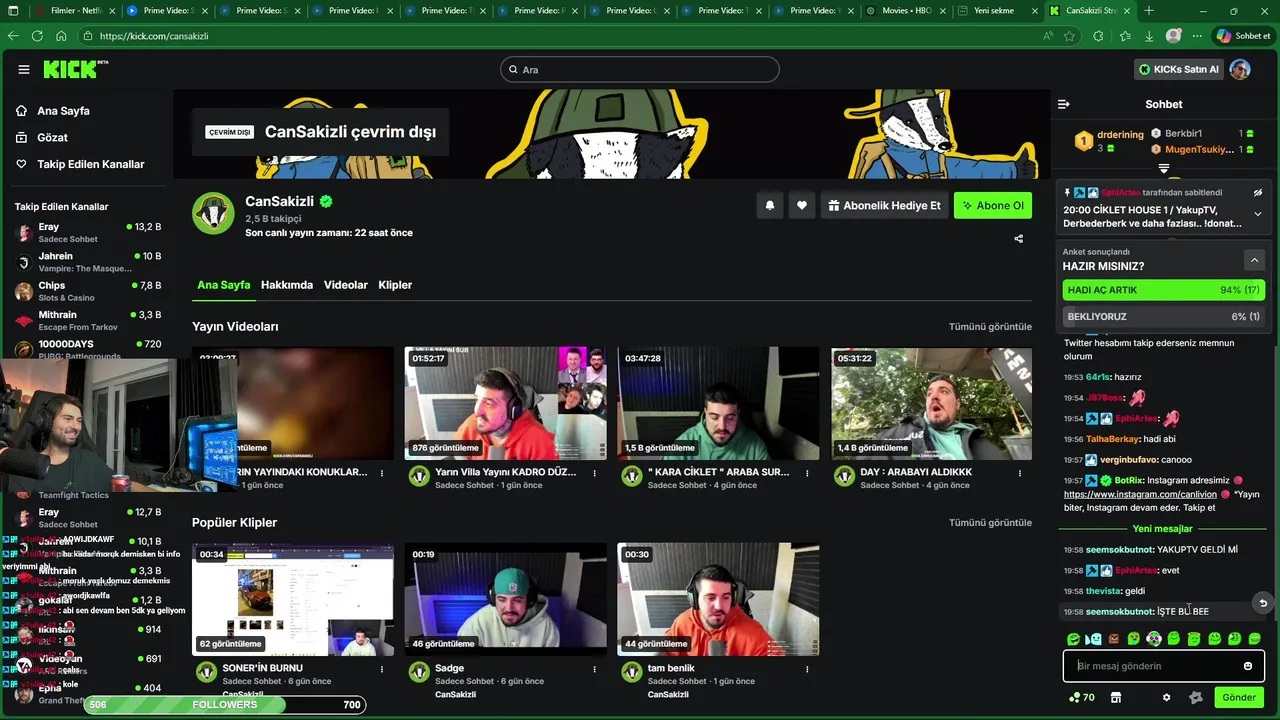This screenshot has width=1280, height=720.
Task: Open chat settings gear icon
Action: (x=1166, y=697)
